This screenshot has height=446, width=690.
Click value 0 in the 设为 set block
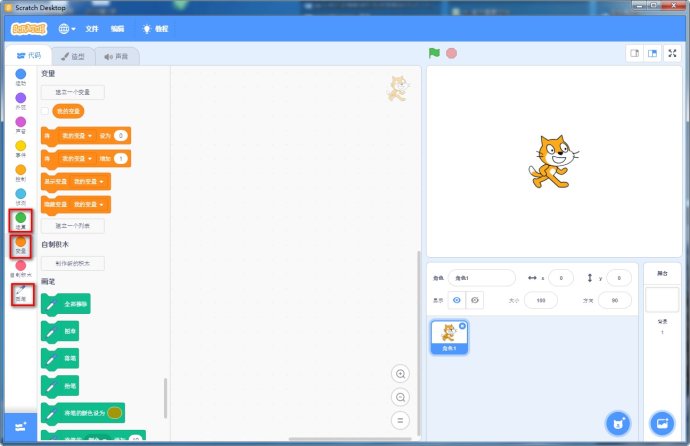[121, 136]
